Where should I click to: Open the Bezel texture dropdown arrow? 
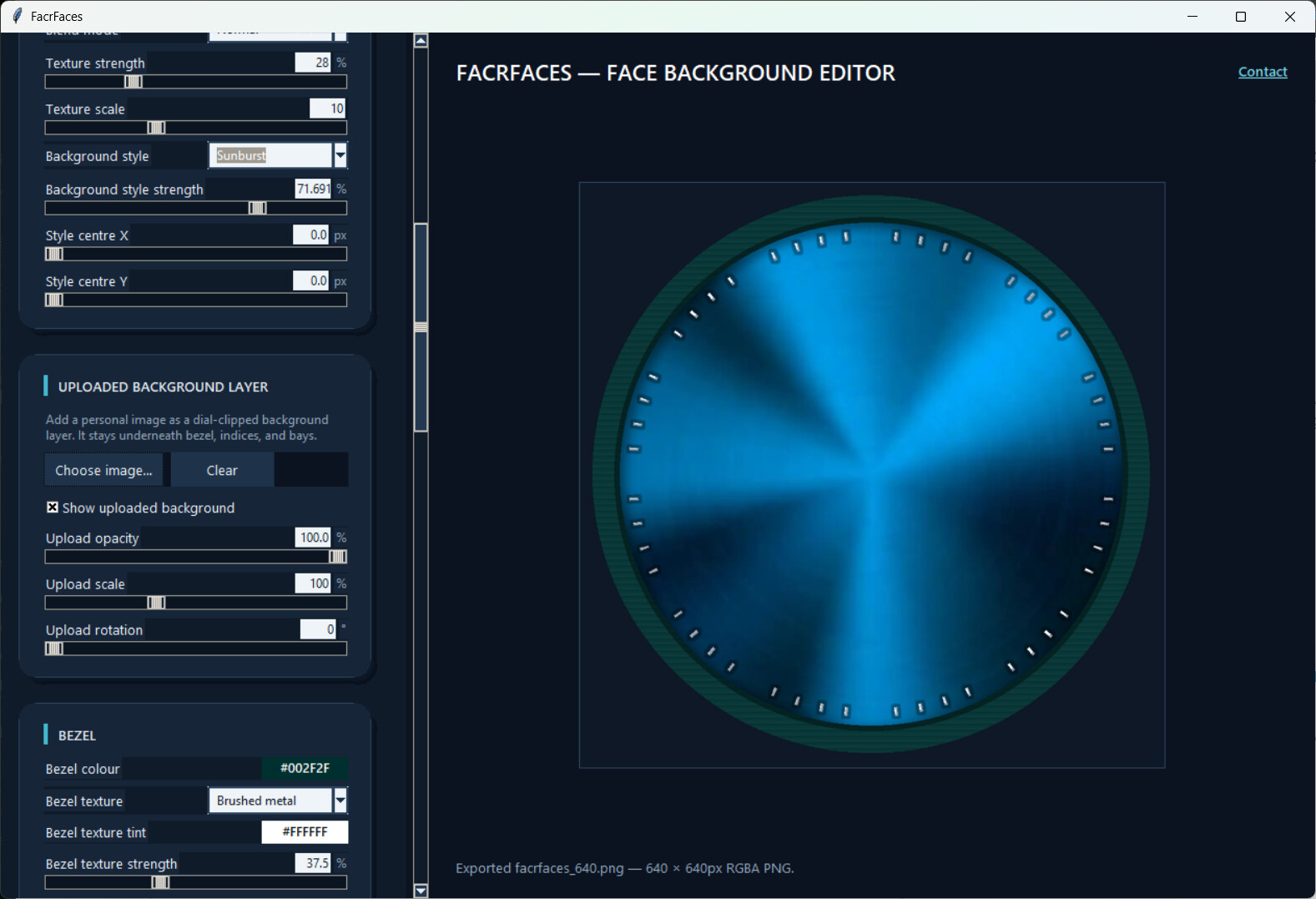click(x=340, y=801)
